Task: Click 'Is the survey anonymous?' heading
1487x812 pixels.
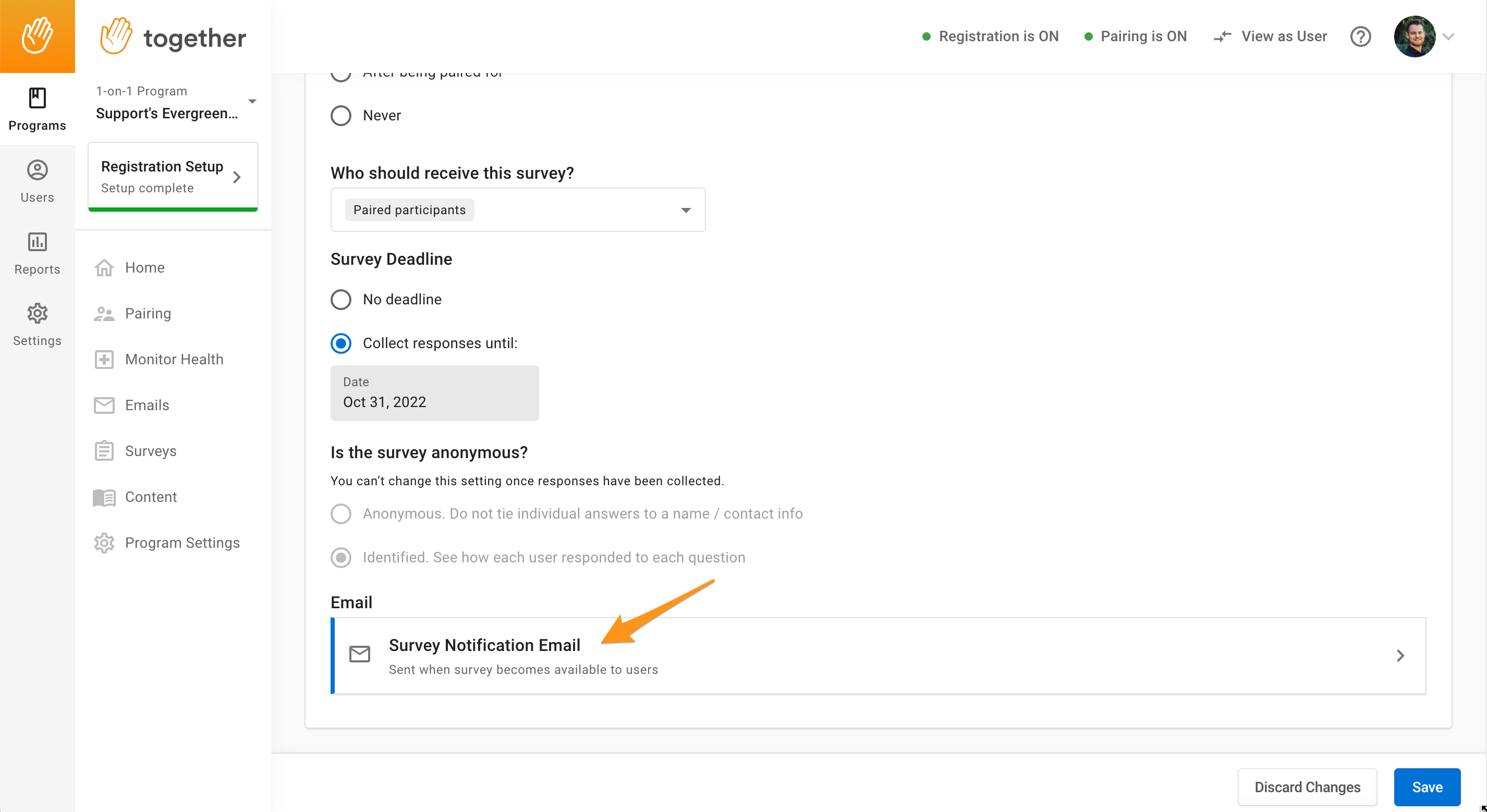Action: 429,452
